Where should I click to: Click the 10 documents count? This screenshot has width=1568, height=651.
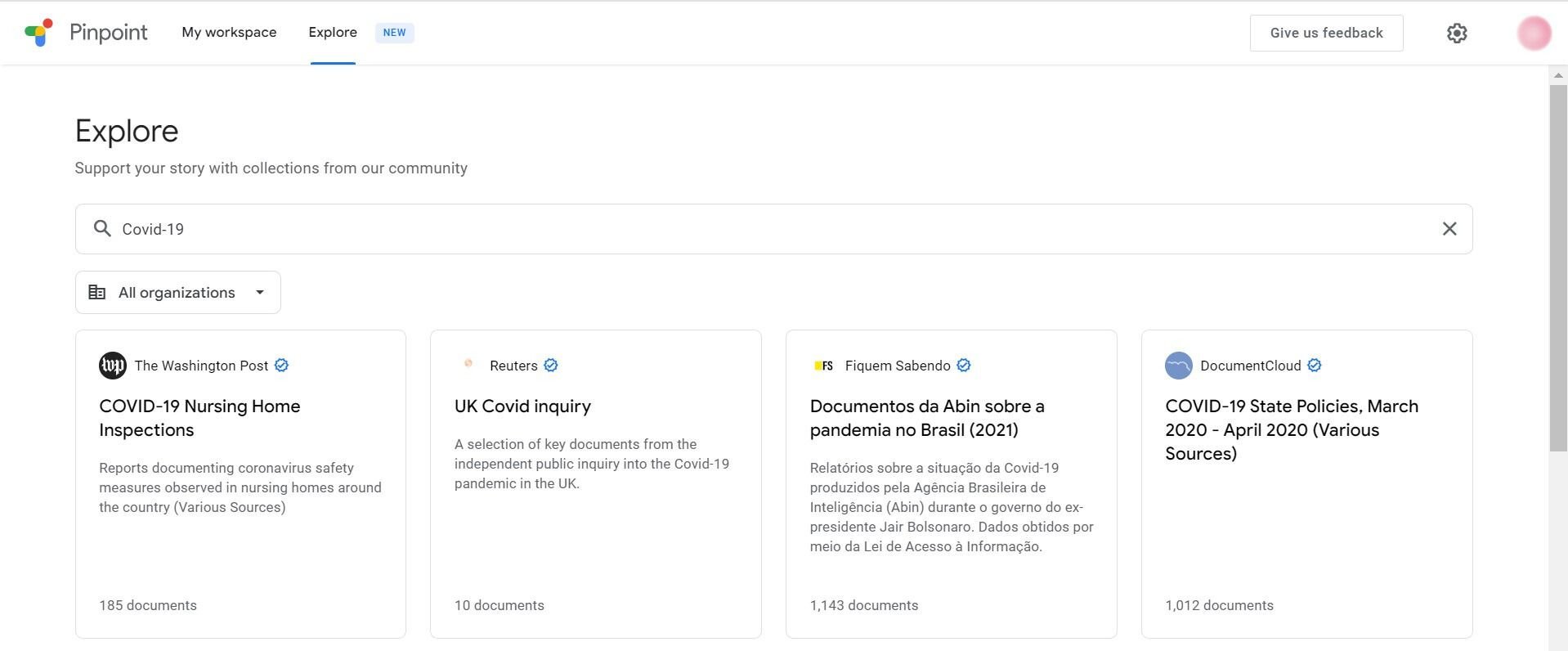click(x=500, y=605)
